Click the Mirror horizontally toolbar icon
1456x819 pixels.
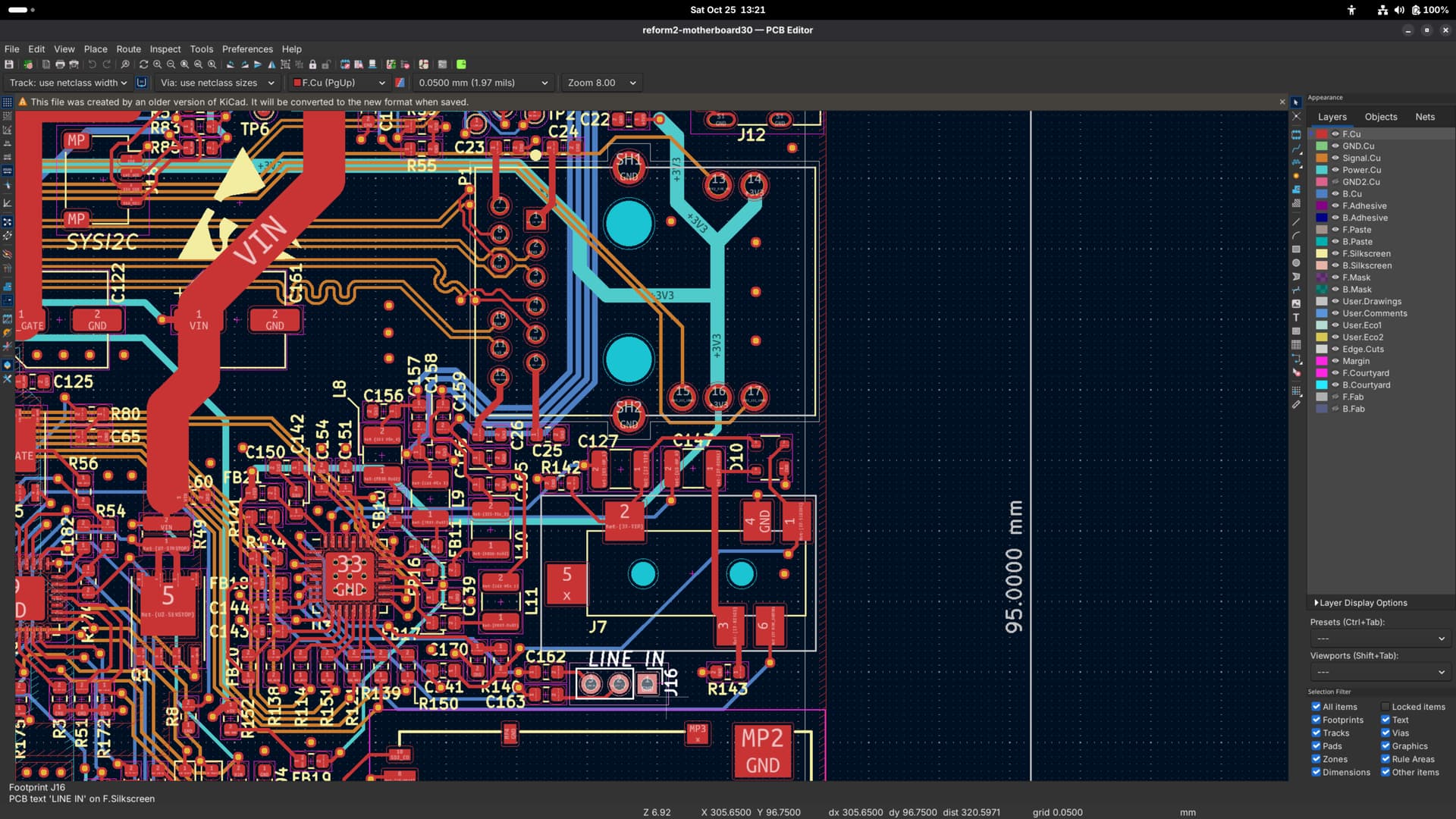(271, 64)
